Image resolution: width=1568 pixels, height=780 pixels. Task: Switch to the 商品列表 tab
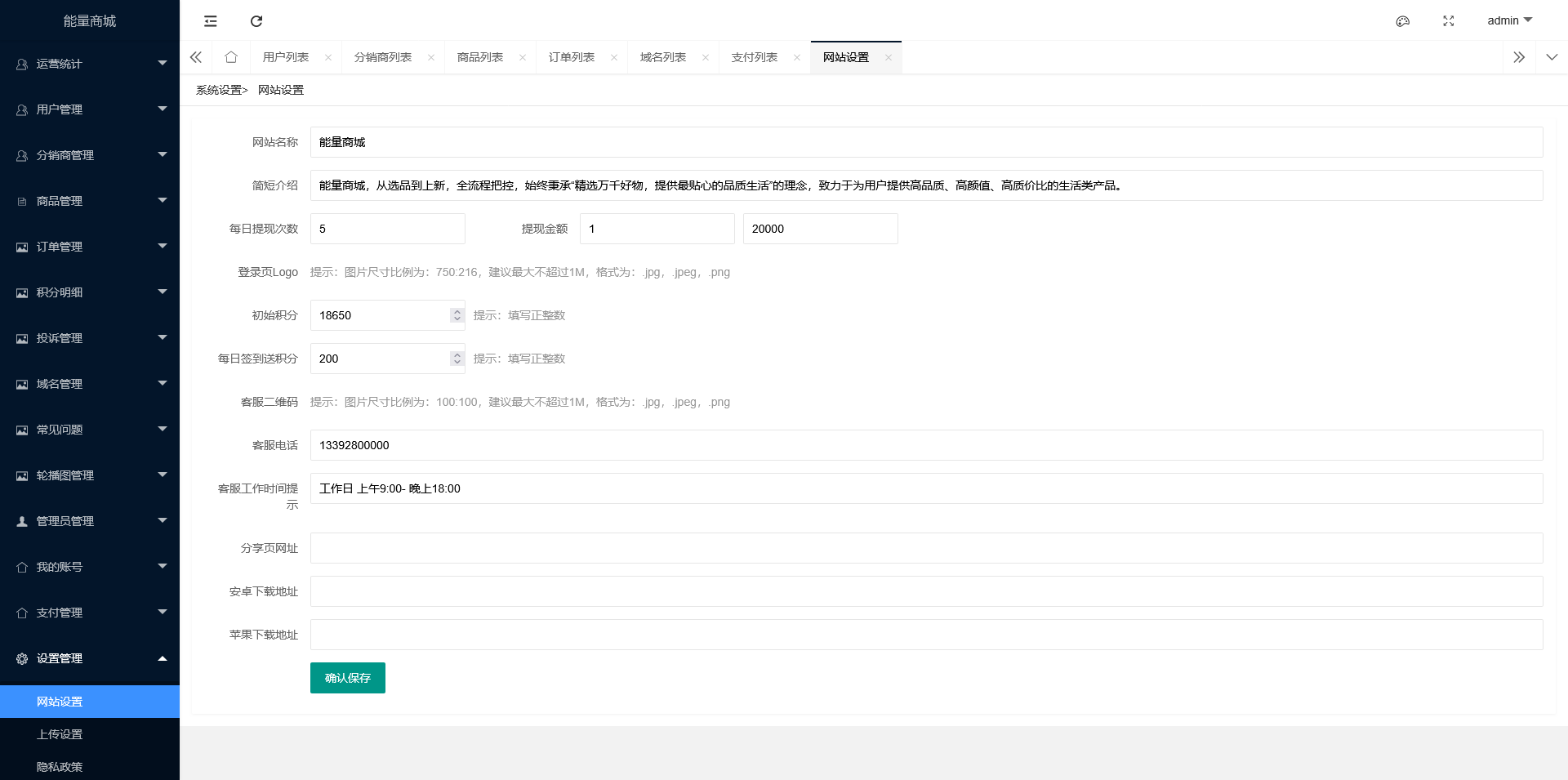click(x=480, y=57)
